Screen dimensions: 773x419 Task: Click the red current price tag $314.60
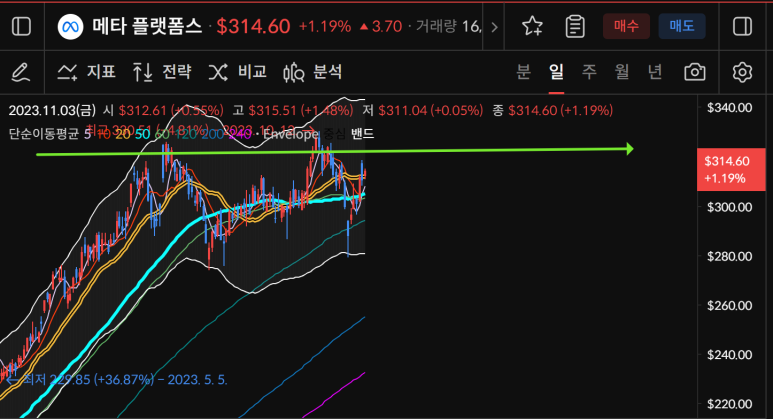pos(731,170)
